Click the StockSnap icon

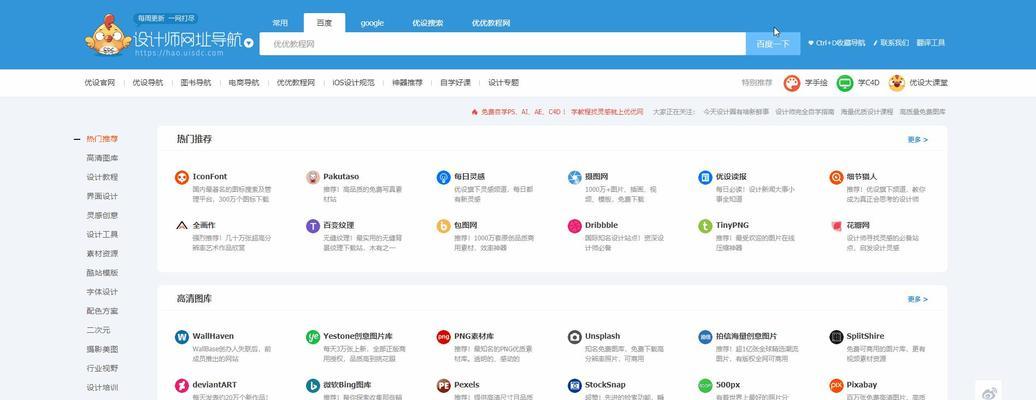(574, 385)
